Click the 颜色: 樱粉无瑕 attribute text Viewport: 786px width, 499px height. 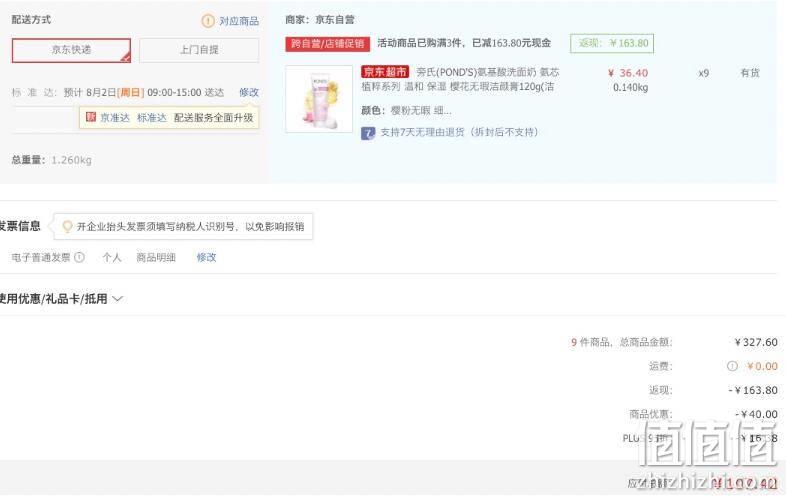click(406, 110)
